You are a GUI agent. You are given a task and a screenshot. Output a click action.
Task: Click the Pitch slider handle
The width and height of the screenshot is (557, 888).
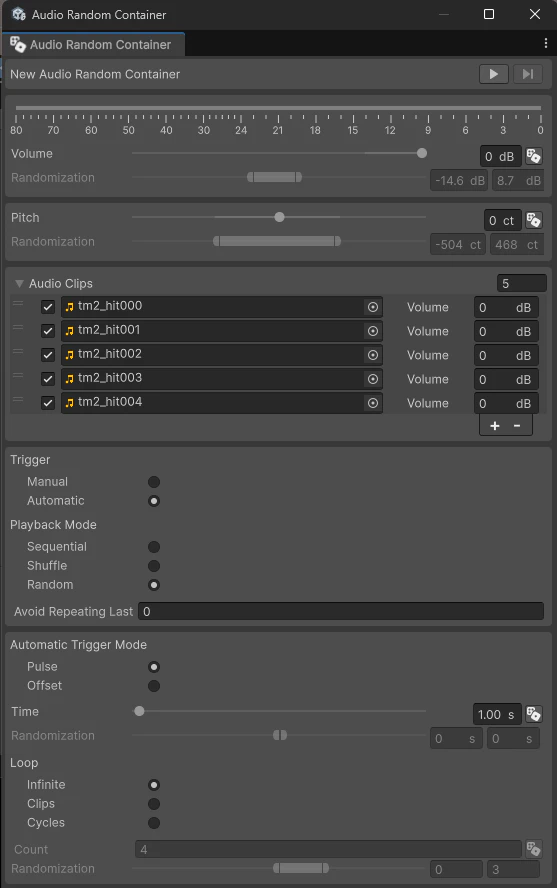click(279, 217)
